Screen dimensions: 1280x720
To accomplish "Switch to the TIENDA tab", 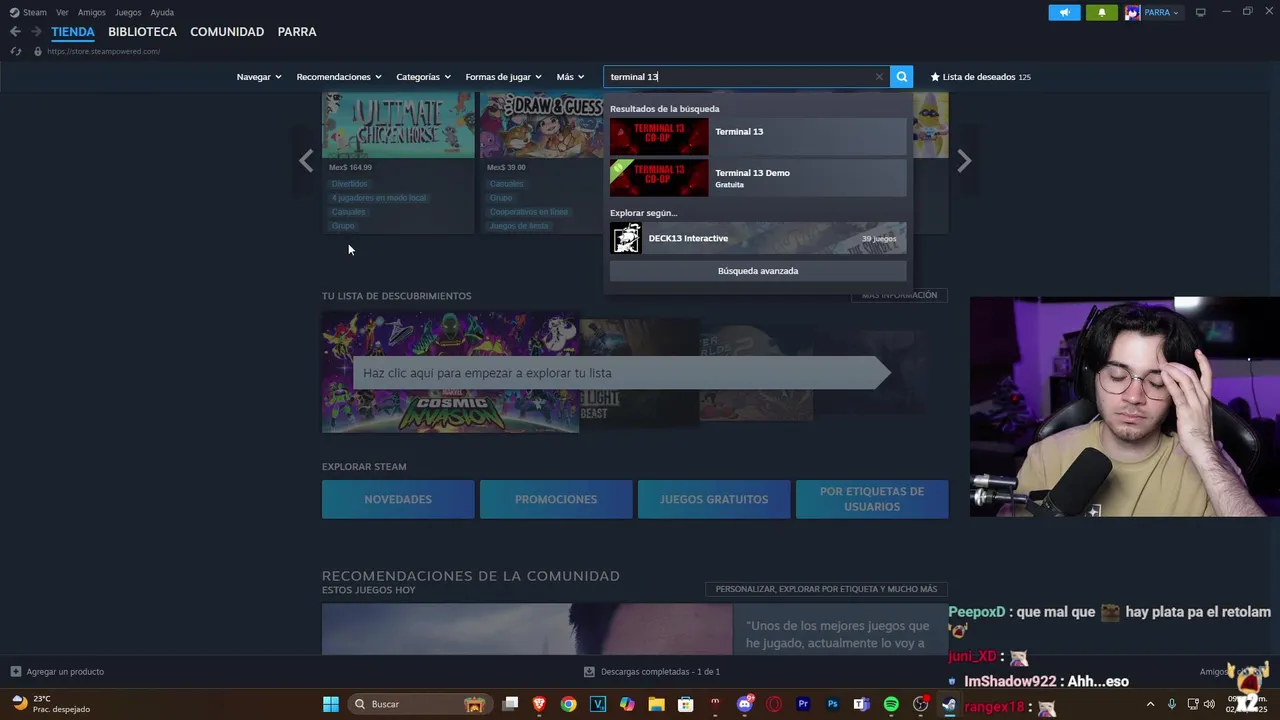I will coord(73,32).
